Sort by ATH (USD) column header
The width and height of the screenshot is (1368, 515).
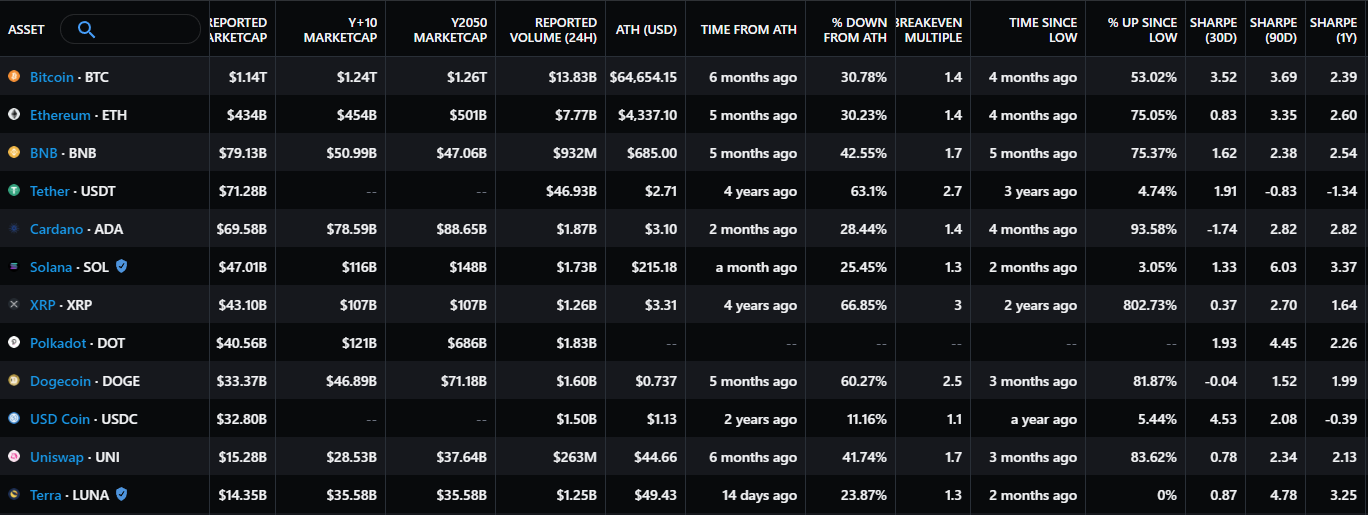click(646, 30)
